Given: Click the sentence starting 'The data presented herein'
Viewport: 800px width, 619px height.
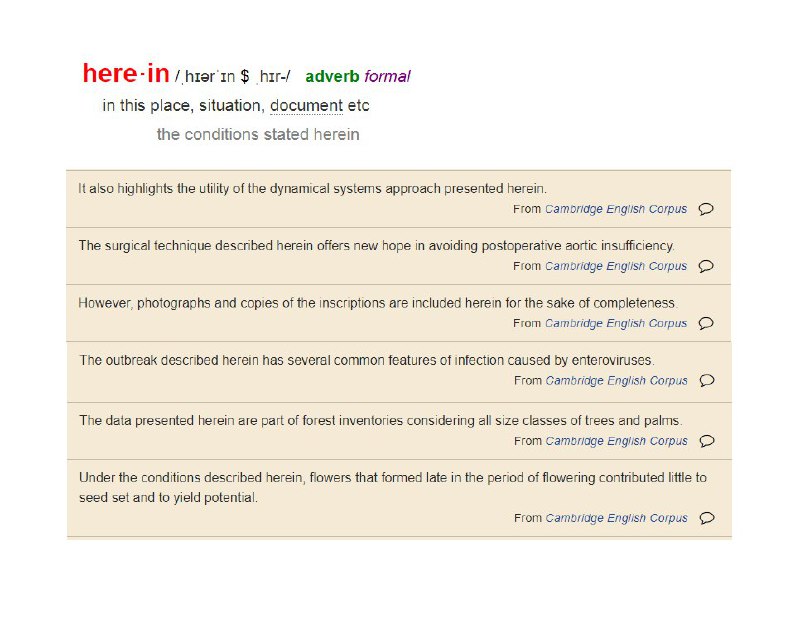Looking at the screenshot, I should [381, 420].
